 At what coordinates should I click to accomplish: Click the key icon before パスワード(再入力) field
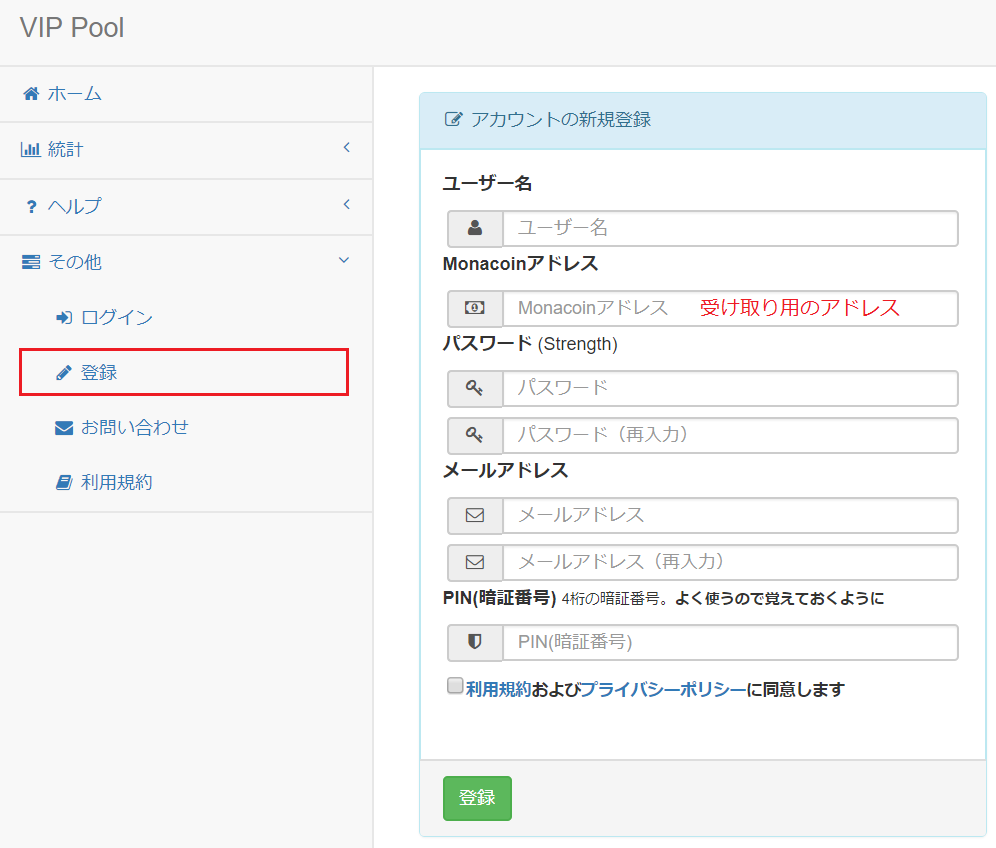tap(474, 435)
